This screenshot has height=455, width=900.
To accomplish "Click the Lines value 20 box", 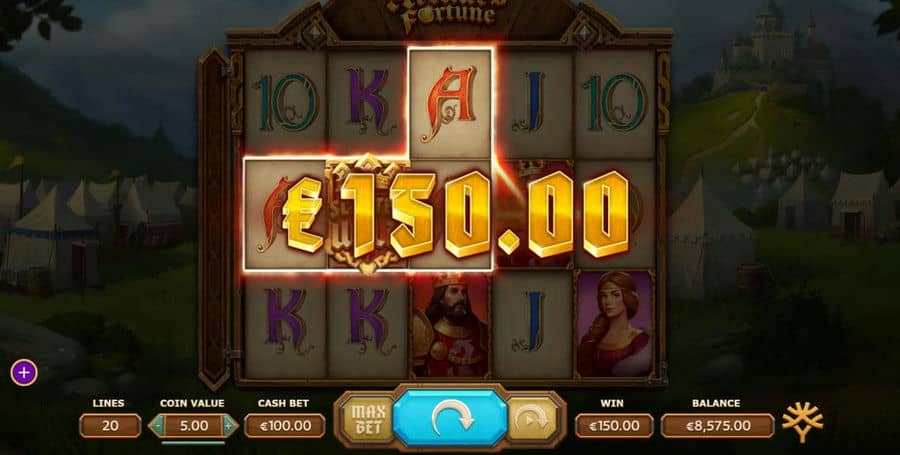I will [x=110, y=426].
